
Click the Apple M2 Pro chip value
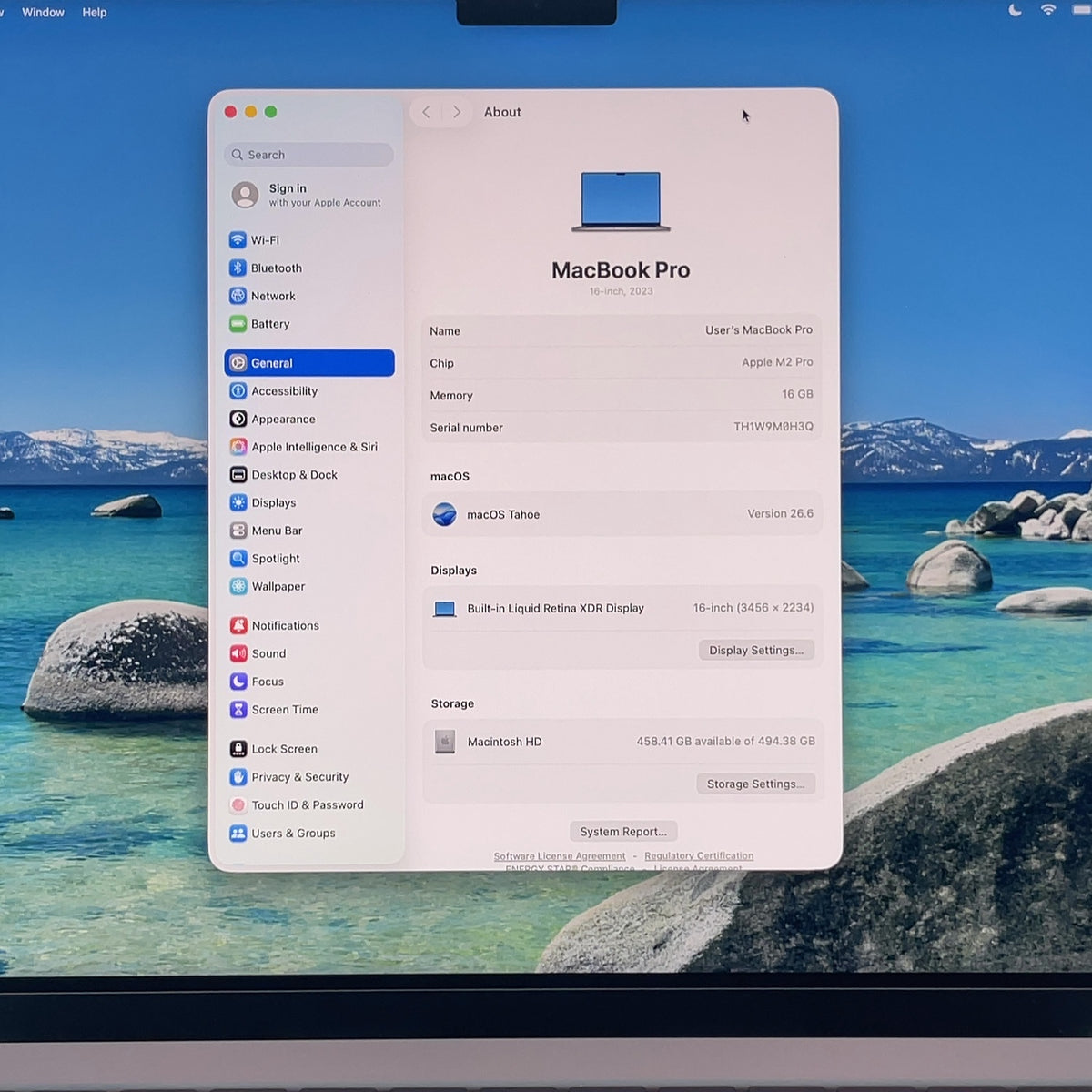click(x=777, y=362)
